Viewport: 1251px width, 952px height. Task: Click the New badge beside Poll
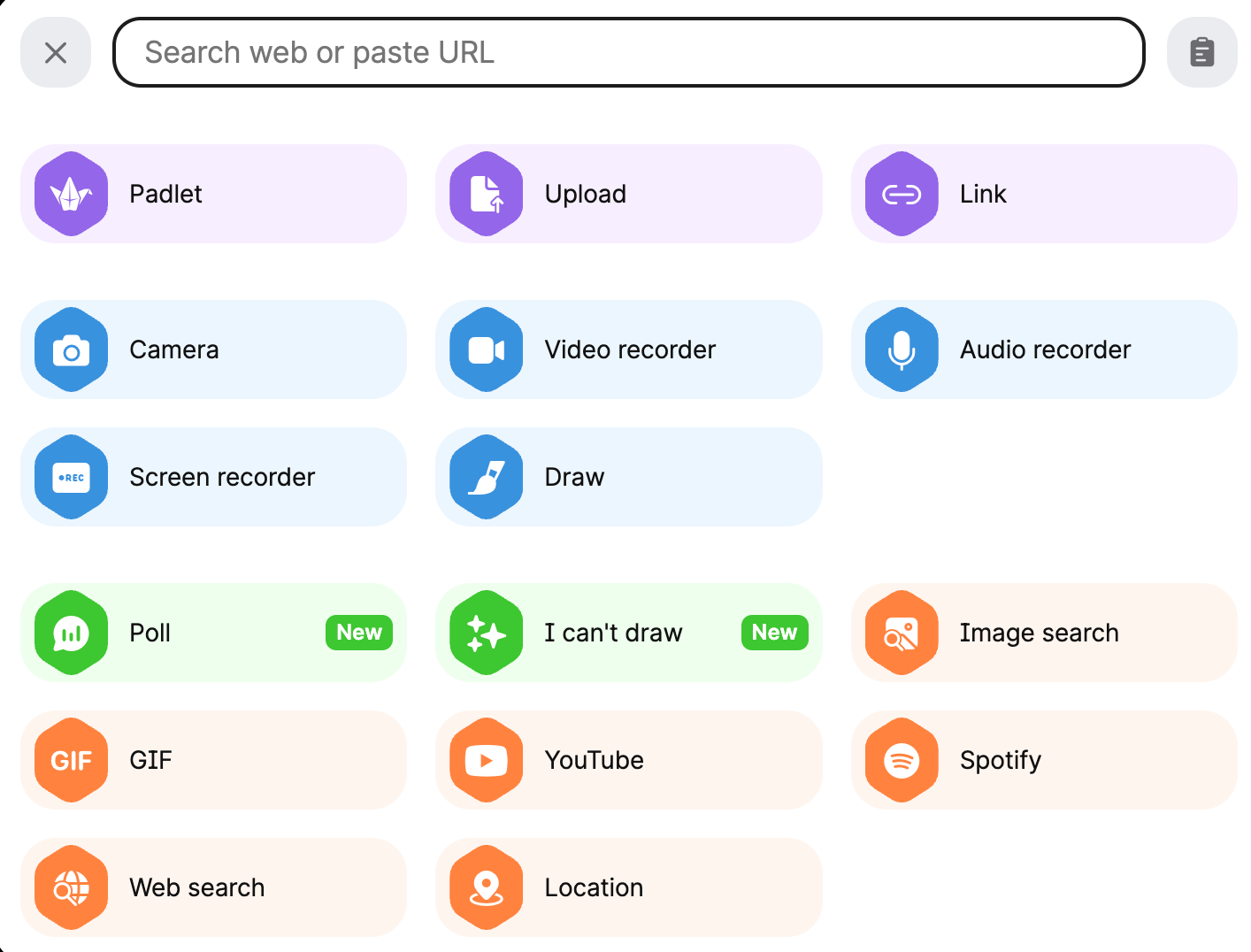[359, 633]
